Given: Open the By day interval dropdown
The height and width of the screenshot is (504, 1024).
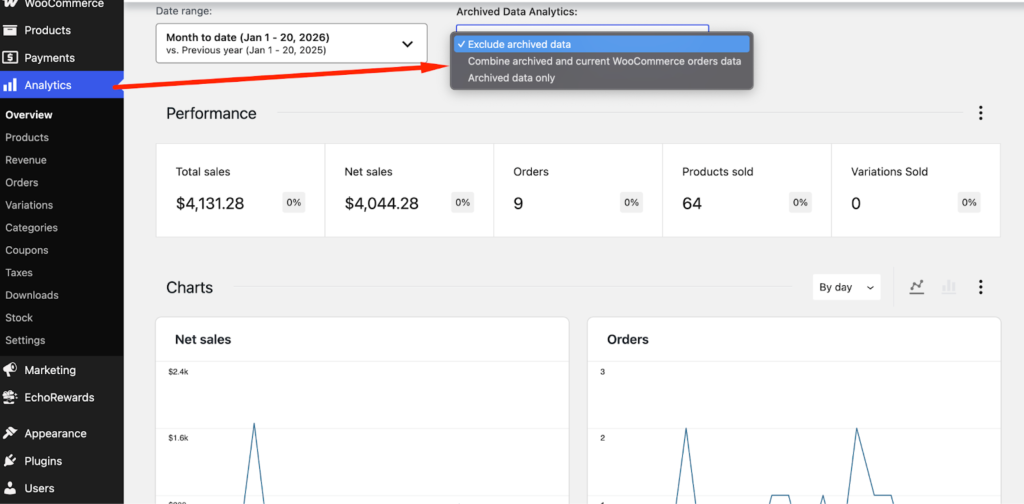Looking at the screenshot, I should tap(846, 287).
